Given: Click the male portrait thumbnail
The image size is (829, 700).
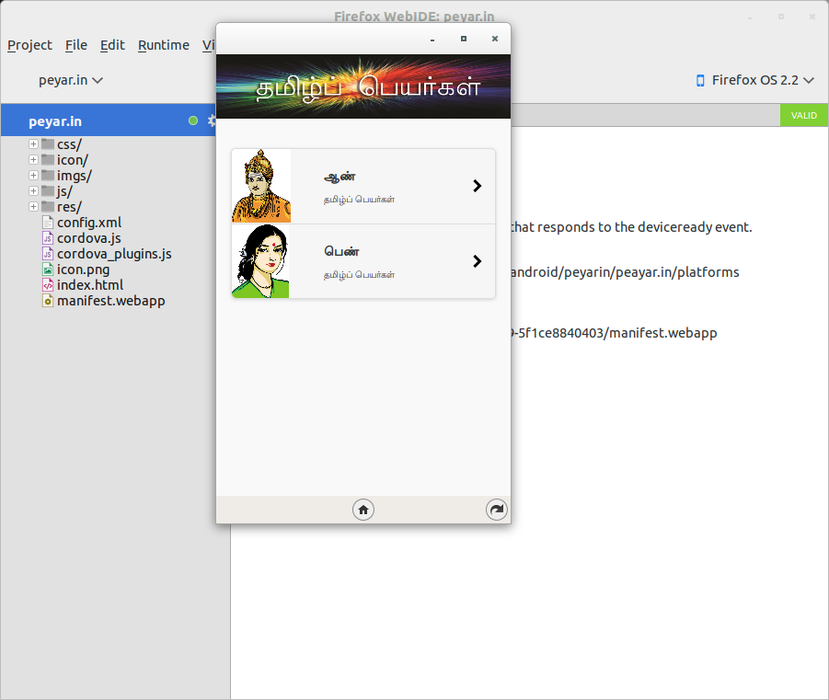Looking at the screenshot, I should point(261,186).
